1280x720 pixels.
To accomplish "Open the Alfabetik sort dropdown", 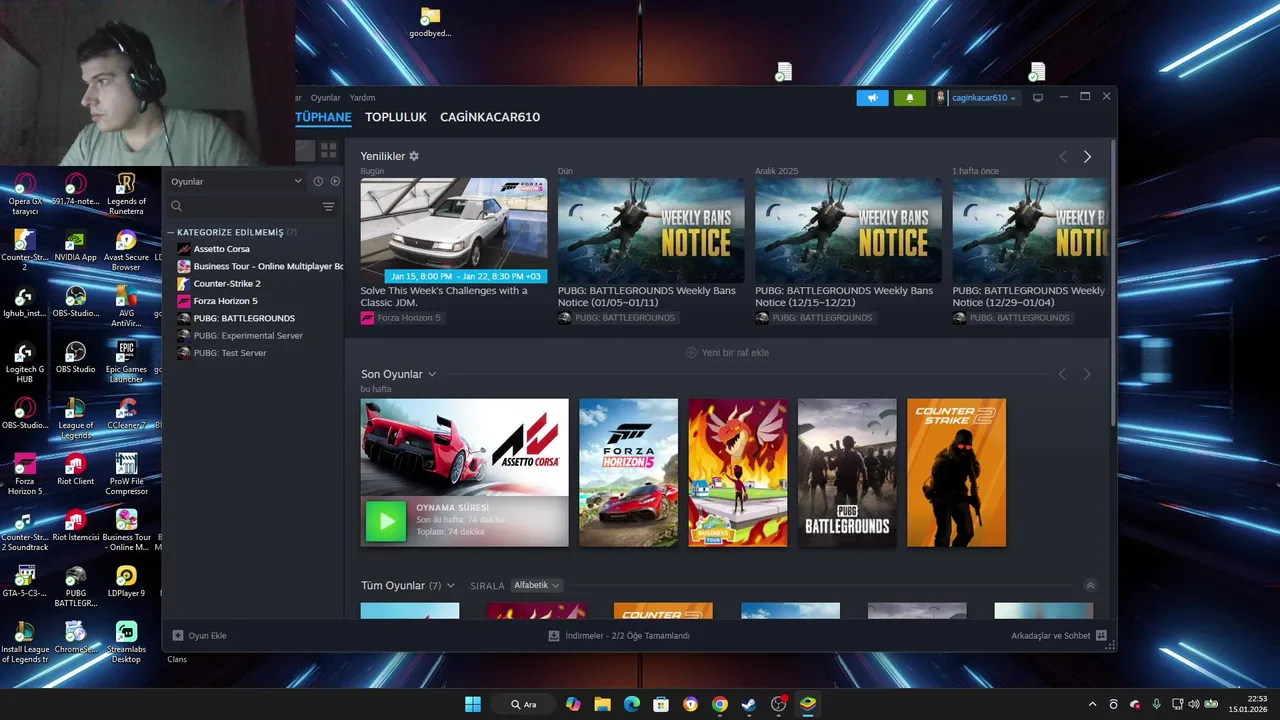I will pos(537,585).
